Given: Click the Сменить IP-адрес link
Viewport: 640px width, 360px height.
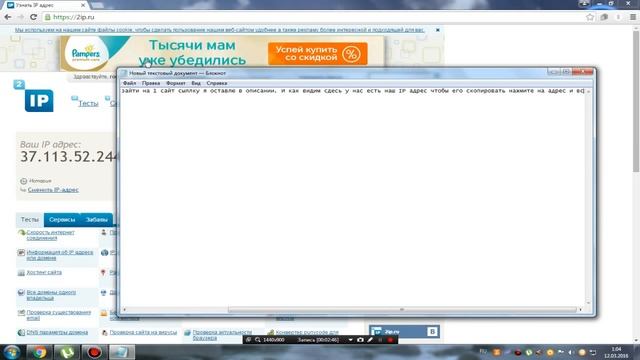Looking at the screenshot, I should tap(53, 190).
